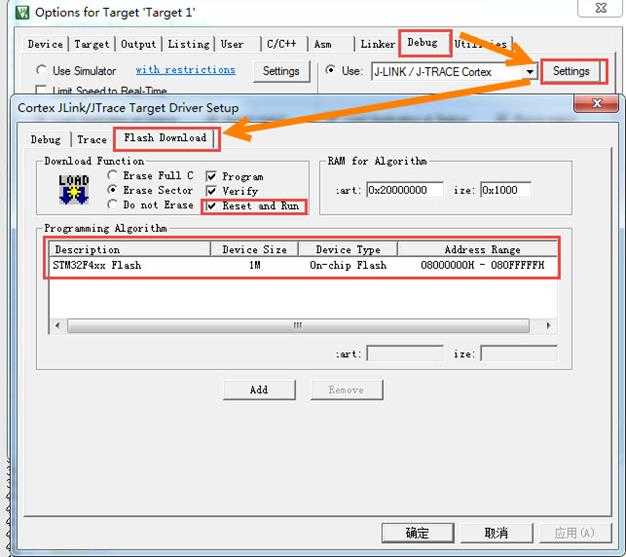The image size is (626, 557).
Task: Click RAM for Algorithm size field 0x1000
Action: point(505,190)
